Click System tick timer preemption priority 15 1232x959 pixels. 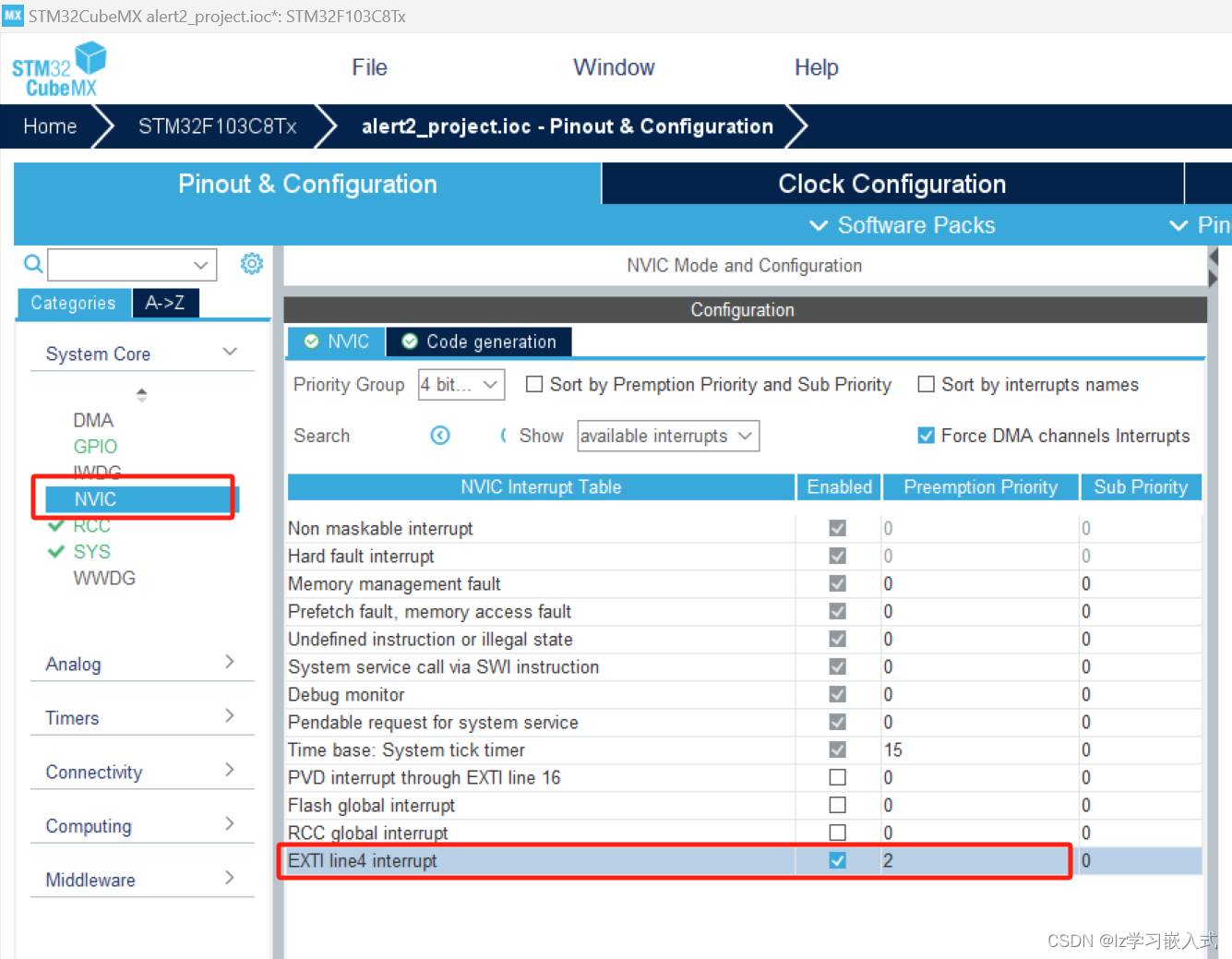pyautogui.click(x=980, y=749)
